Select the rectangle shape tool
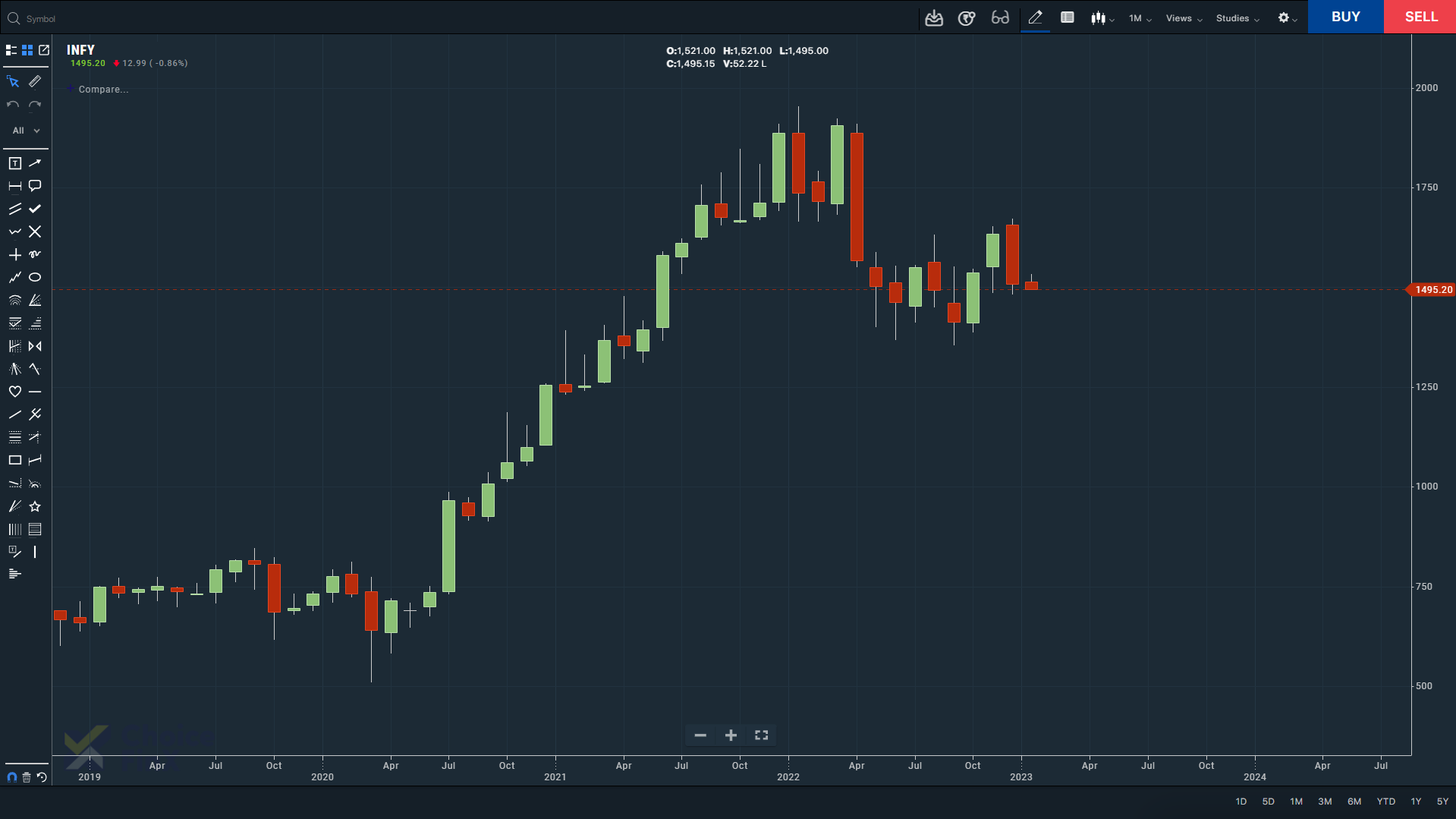Viewport: 1456px width, 819px height. pyautogui.click(x=14, y=461)
